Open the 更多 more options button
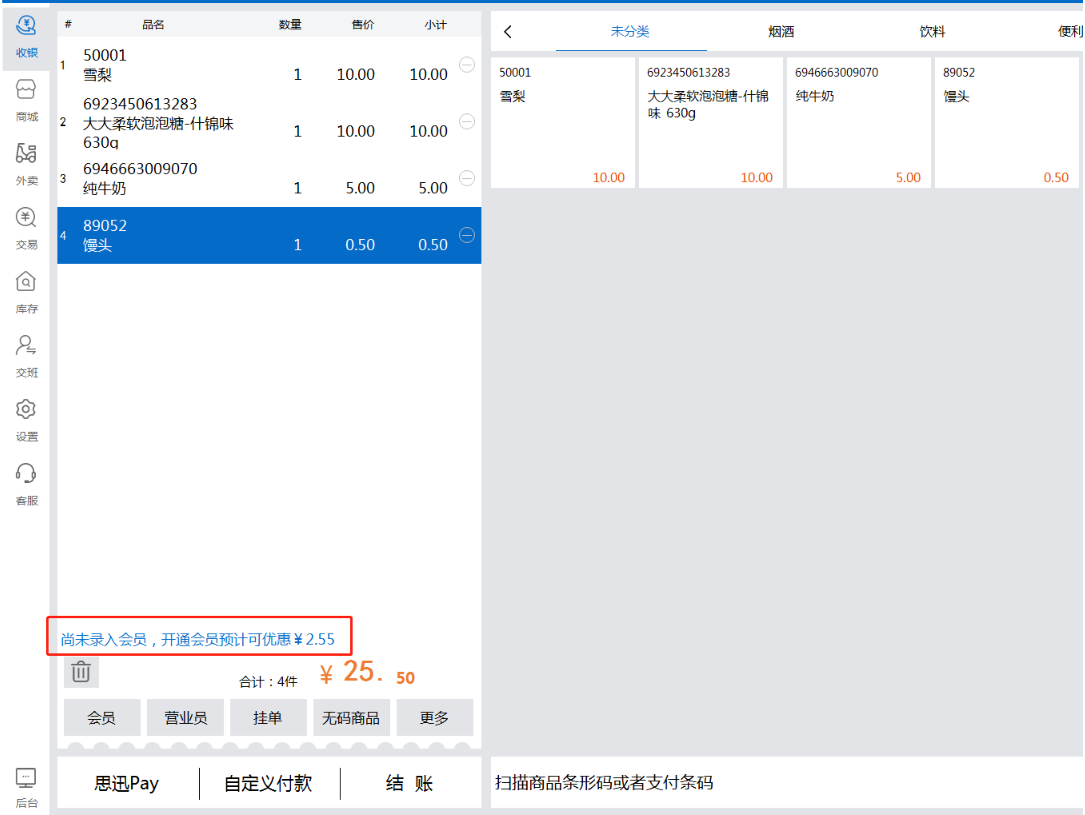This screenshot has width=1085, height=815. click(435, 717)
